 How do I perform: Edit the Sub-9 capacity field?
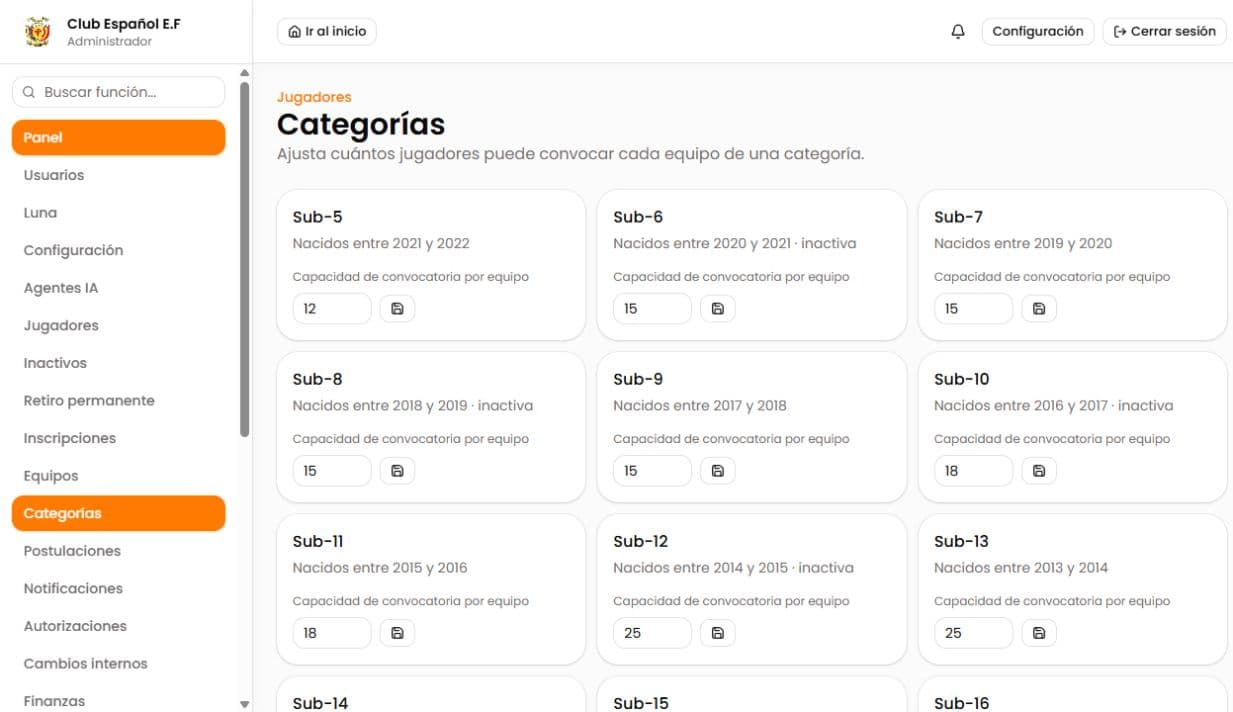click(x=653, y=471)
